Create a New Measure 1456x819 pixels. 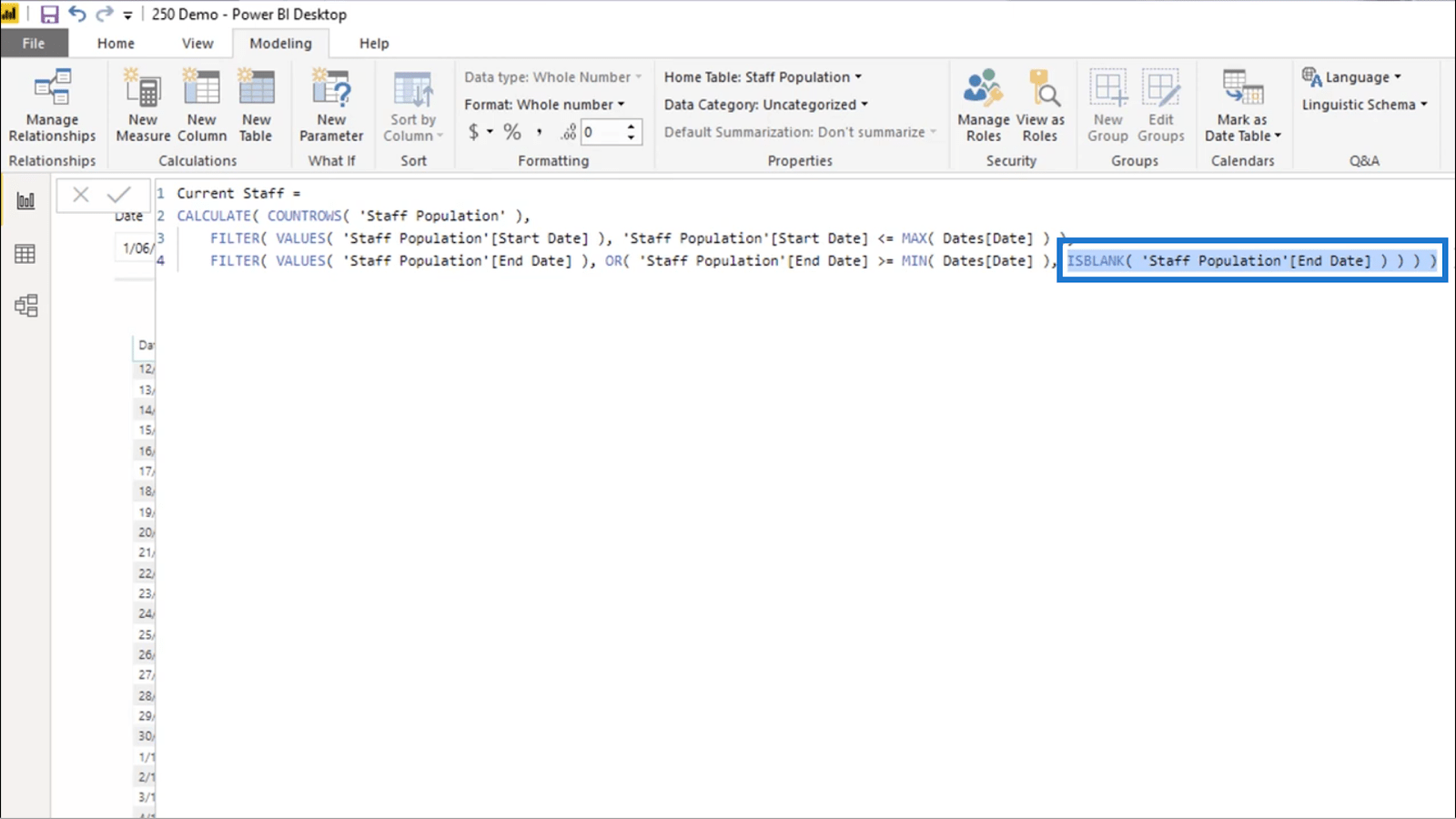pos(143,106)
